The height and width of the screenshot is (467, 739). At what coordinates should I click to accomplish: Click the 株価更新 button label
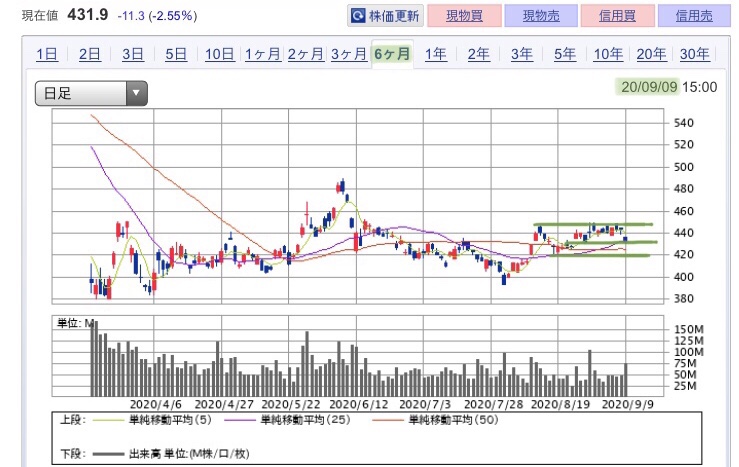394,16
